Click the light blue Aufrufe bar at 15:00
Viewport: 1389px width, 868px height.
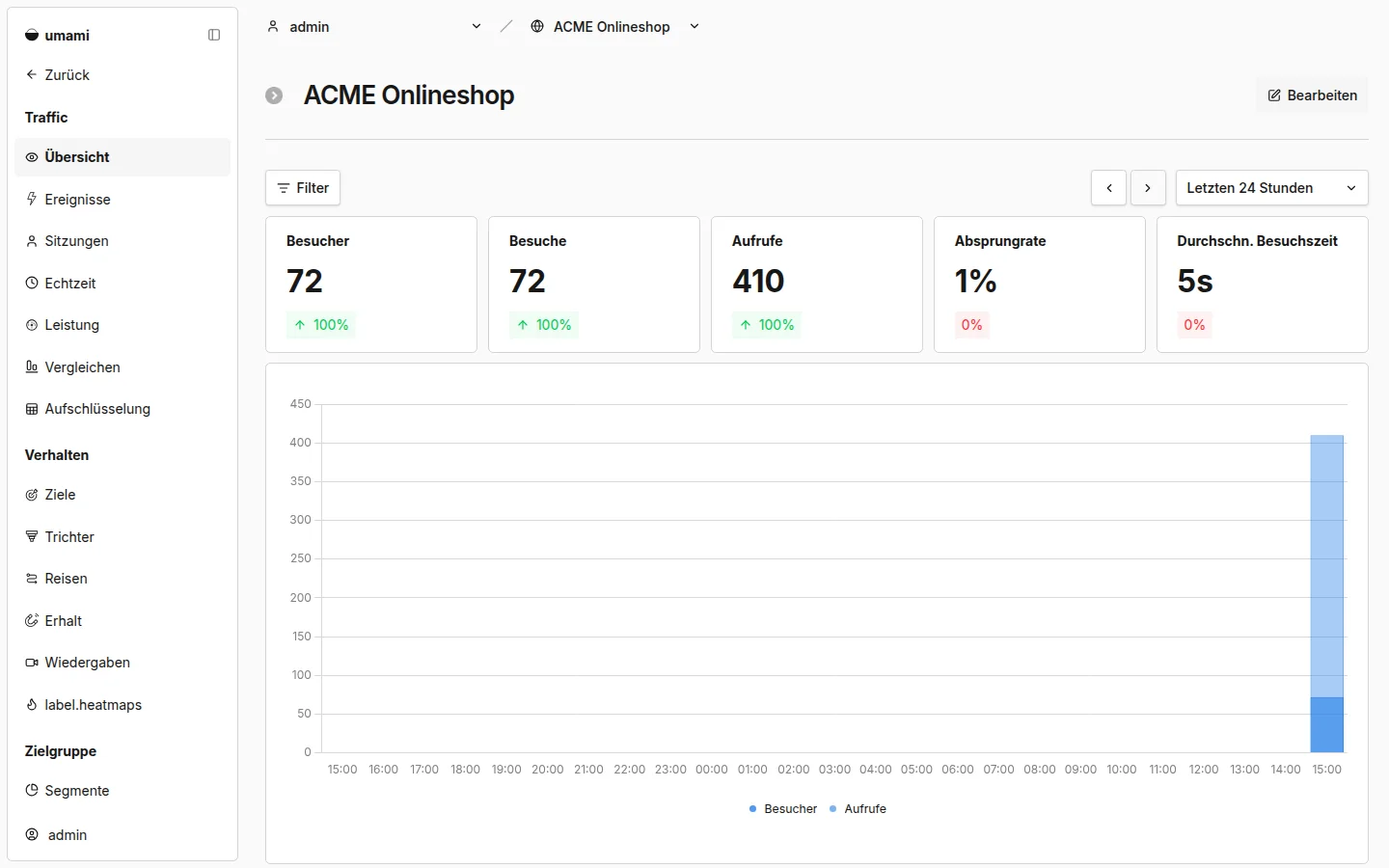pyautogui.click(x=1326, y=565)
